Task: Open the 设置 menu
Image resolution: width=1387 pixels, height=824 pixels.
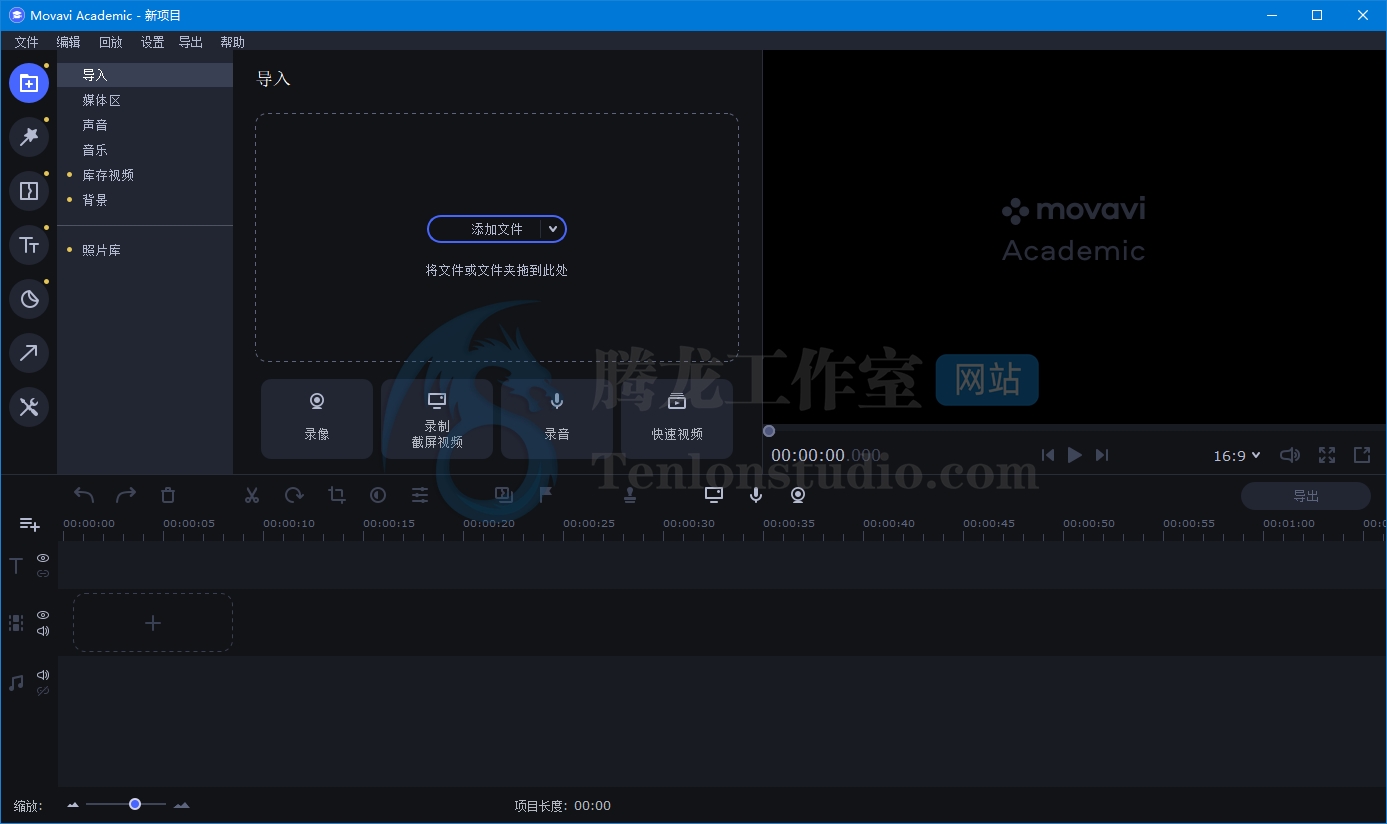Action: pyautogui.click(x=152, y=42)
